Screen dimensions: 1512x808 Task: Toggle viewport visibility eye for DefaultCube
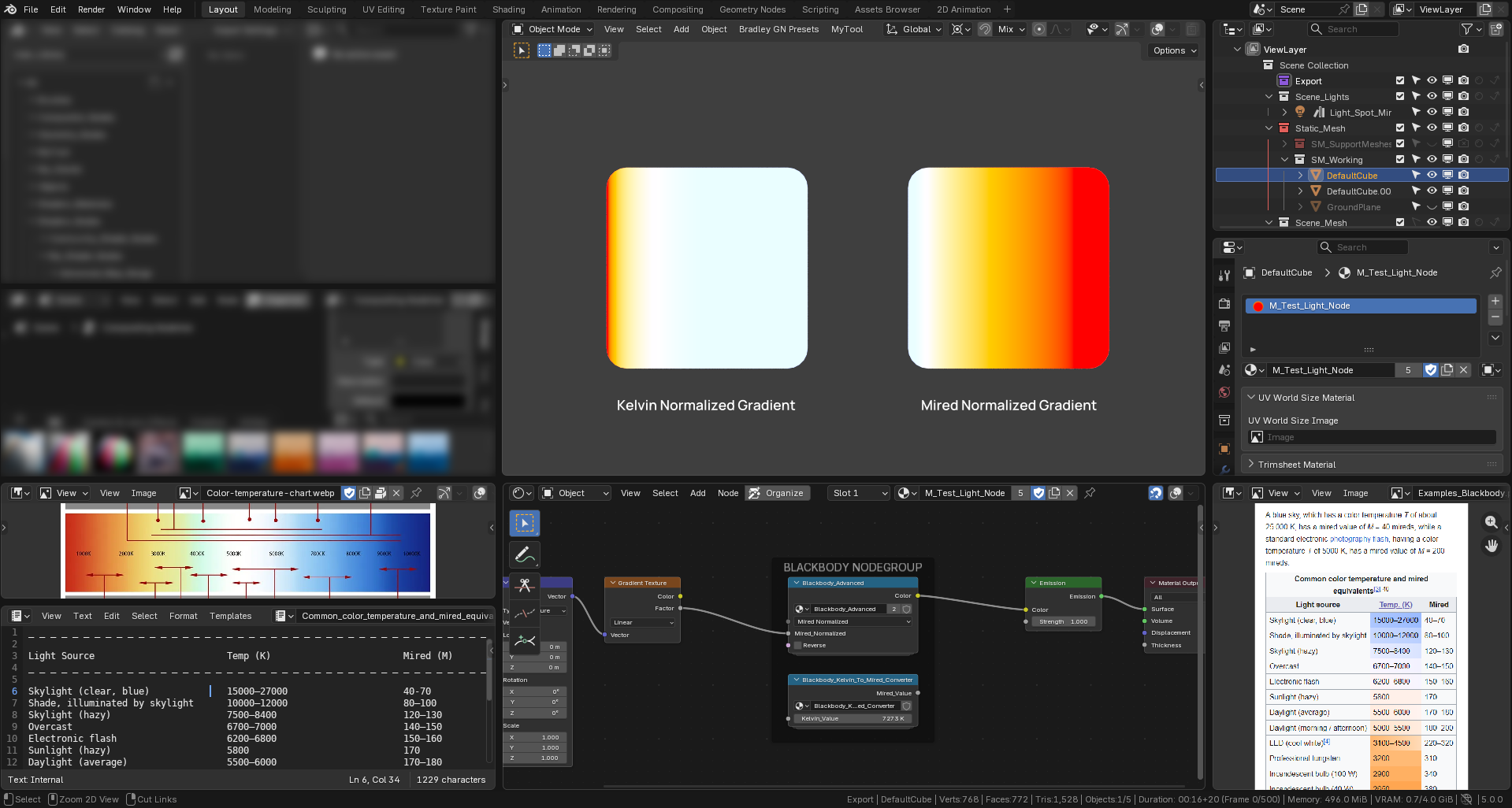(1432, 175)
